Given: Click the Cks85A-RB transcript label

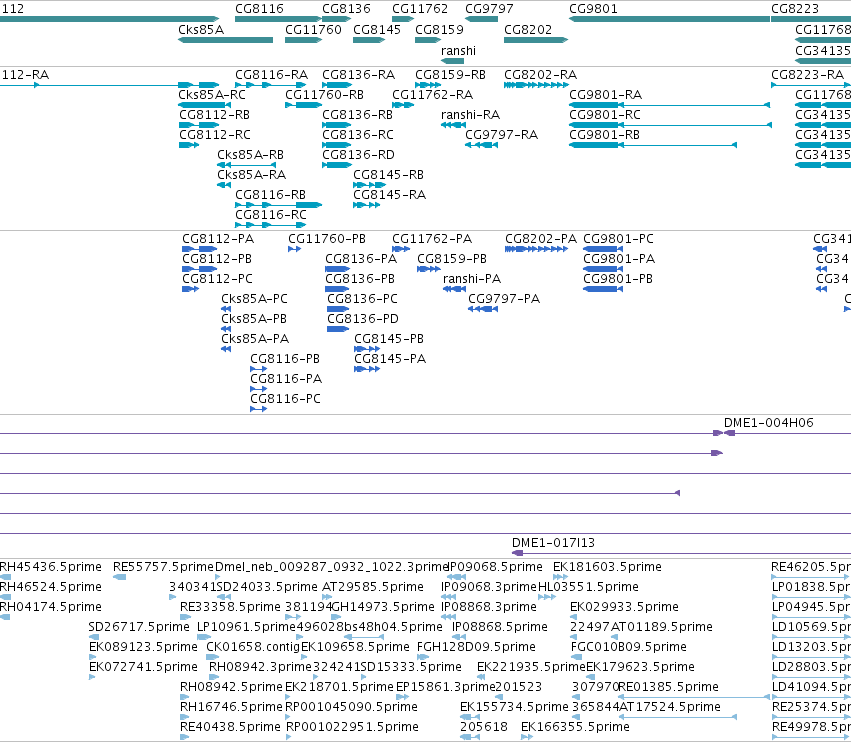Looking at the screenshot, I should [250, 155].
